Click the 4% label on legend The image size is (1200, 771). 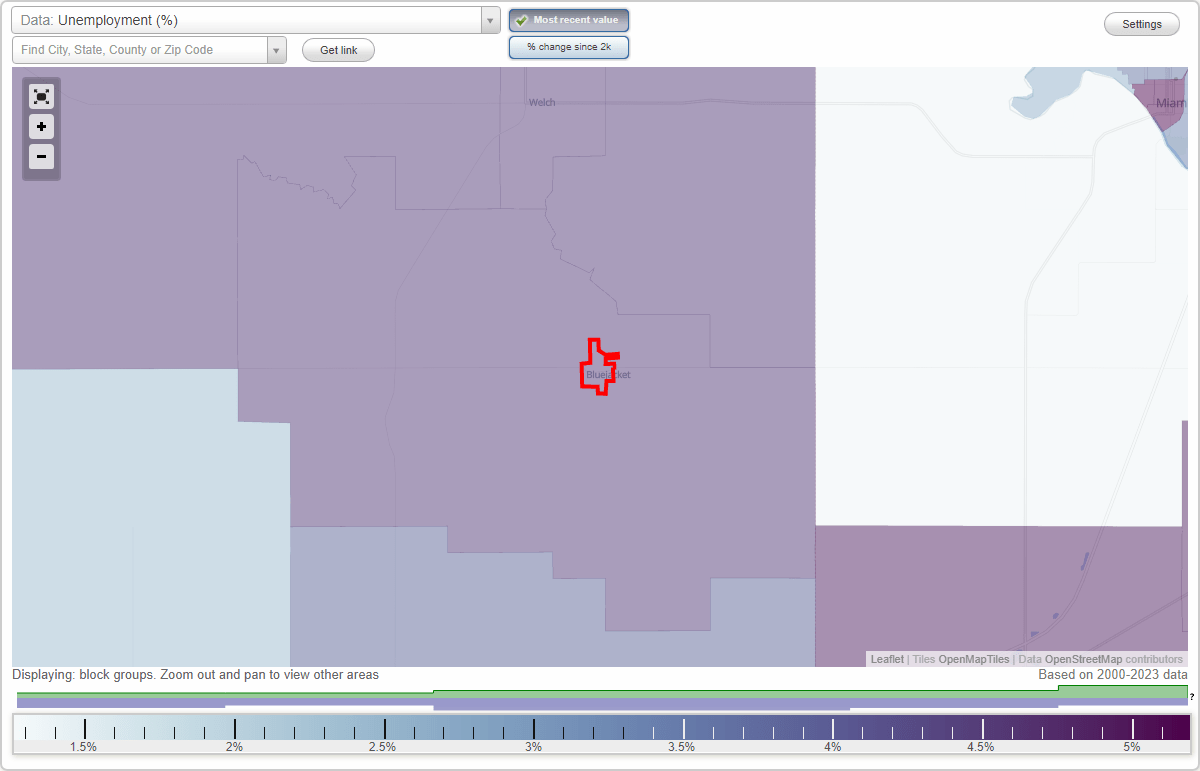click(x=832, y=747)
